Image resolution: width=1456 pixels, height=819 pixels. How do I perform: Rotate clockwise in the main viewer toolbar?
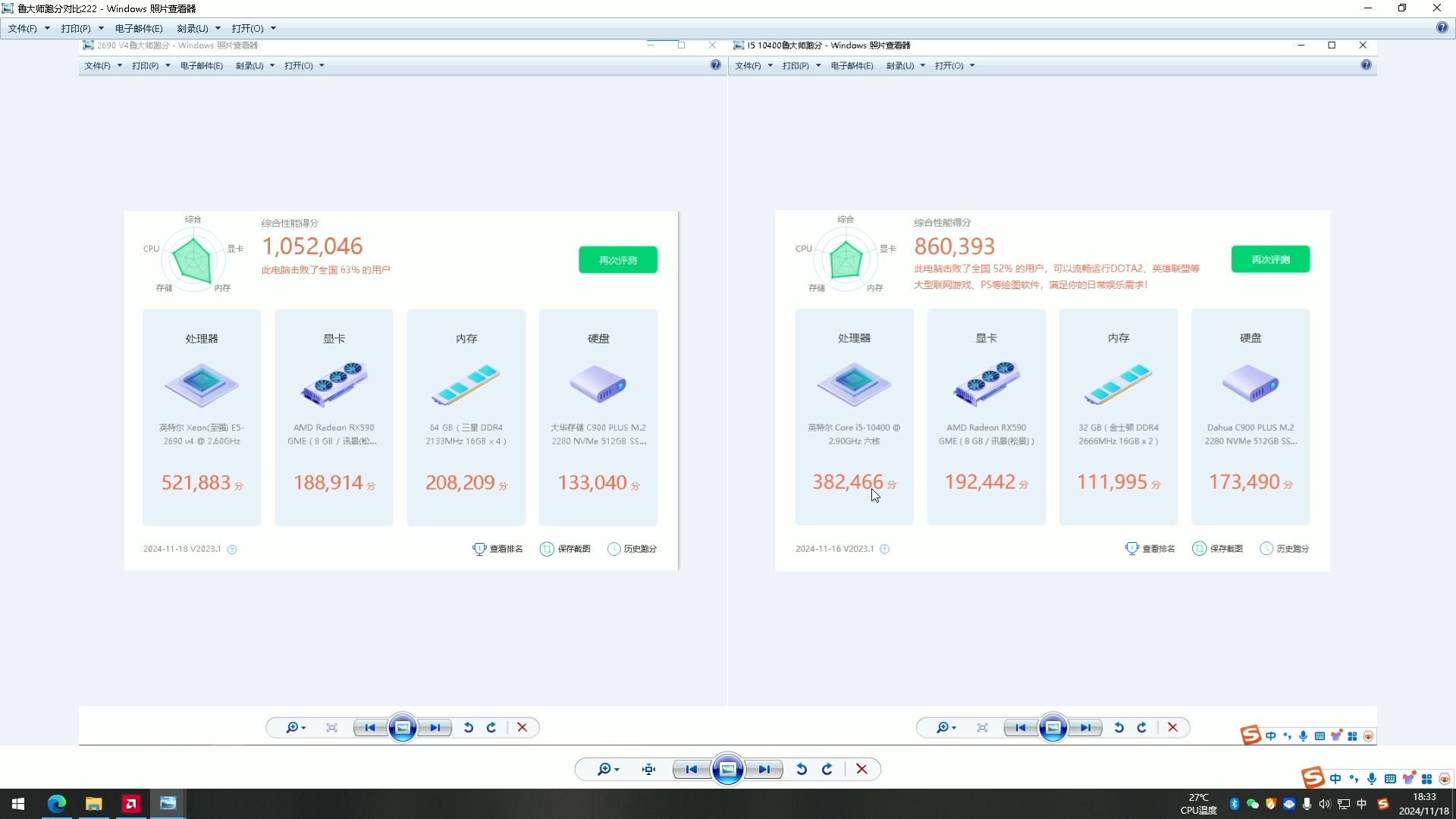(827, 770)
